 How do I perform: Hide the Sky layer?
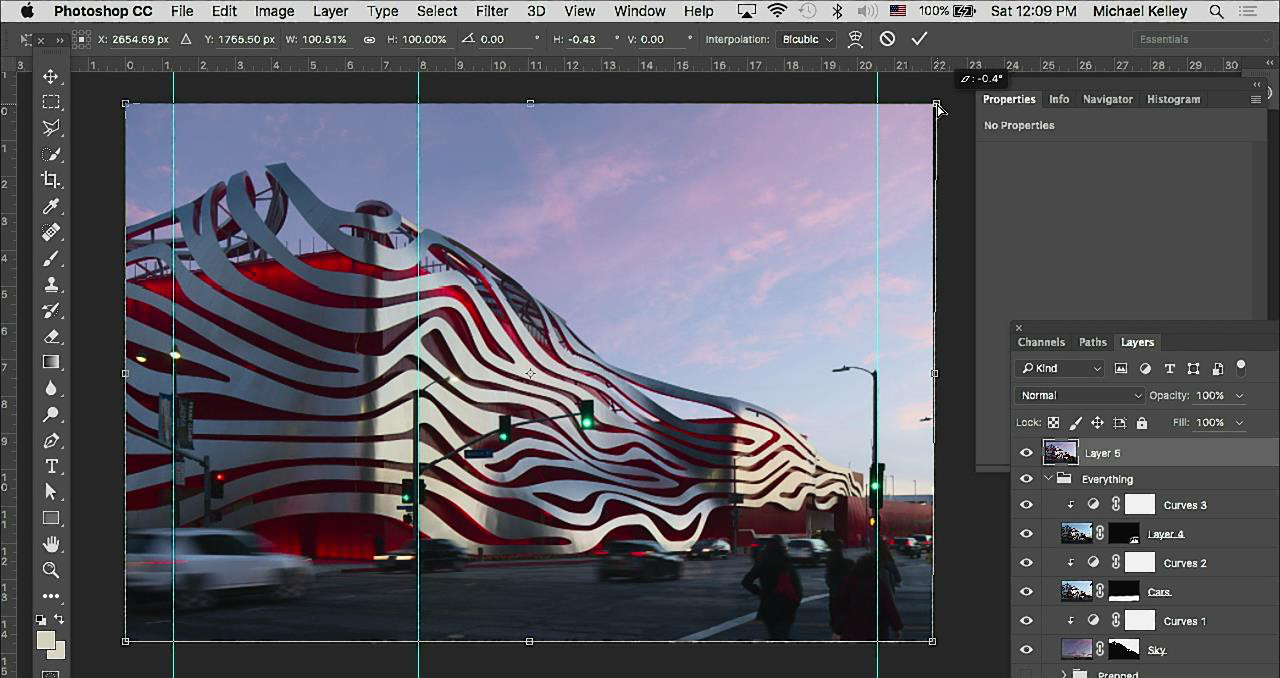tap(1026, 650)
